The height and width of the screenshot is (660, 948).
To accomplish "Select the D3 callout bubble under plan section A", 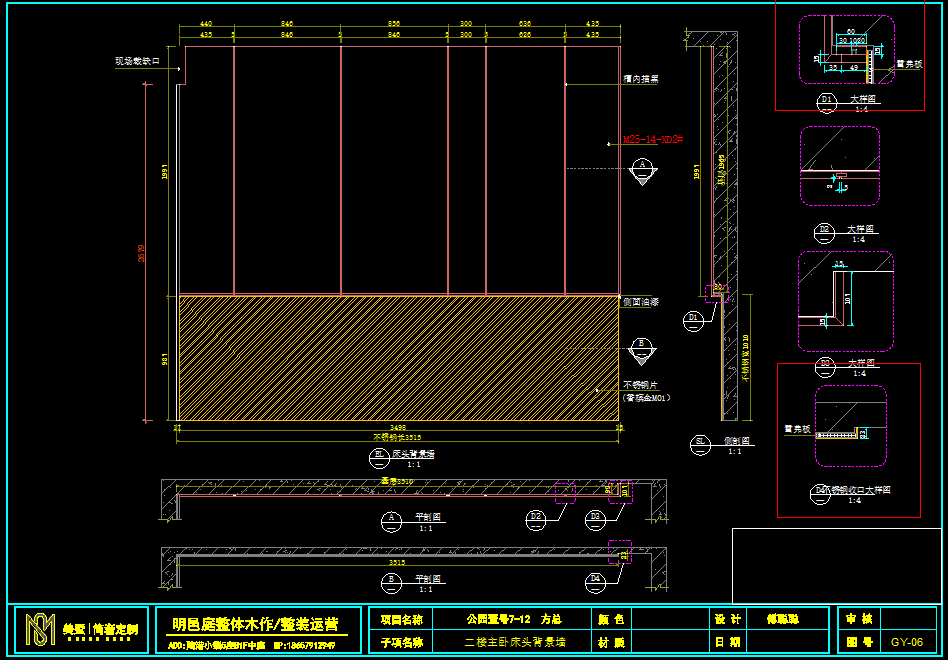I will (x=595, y=517).
